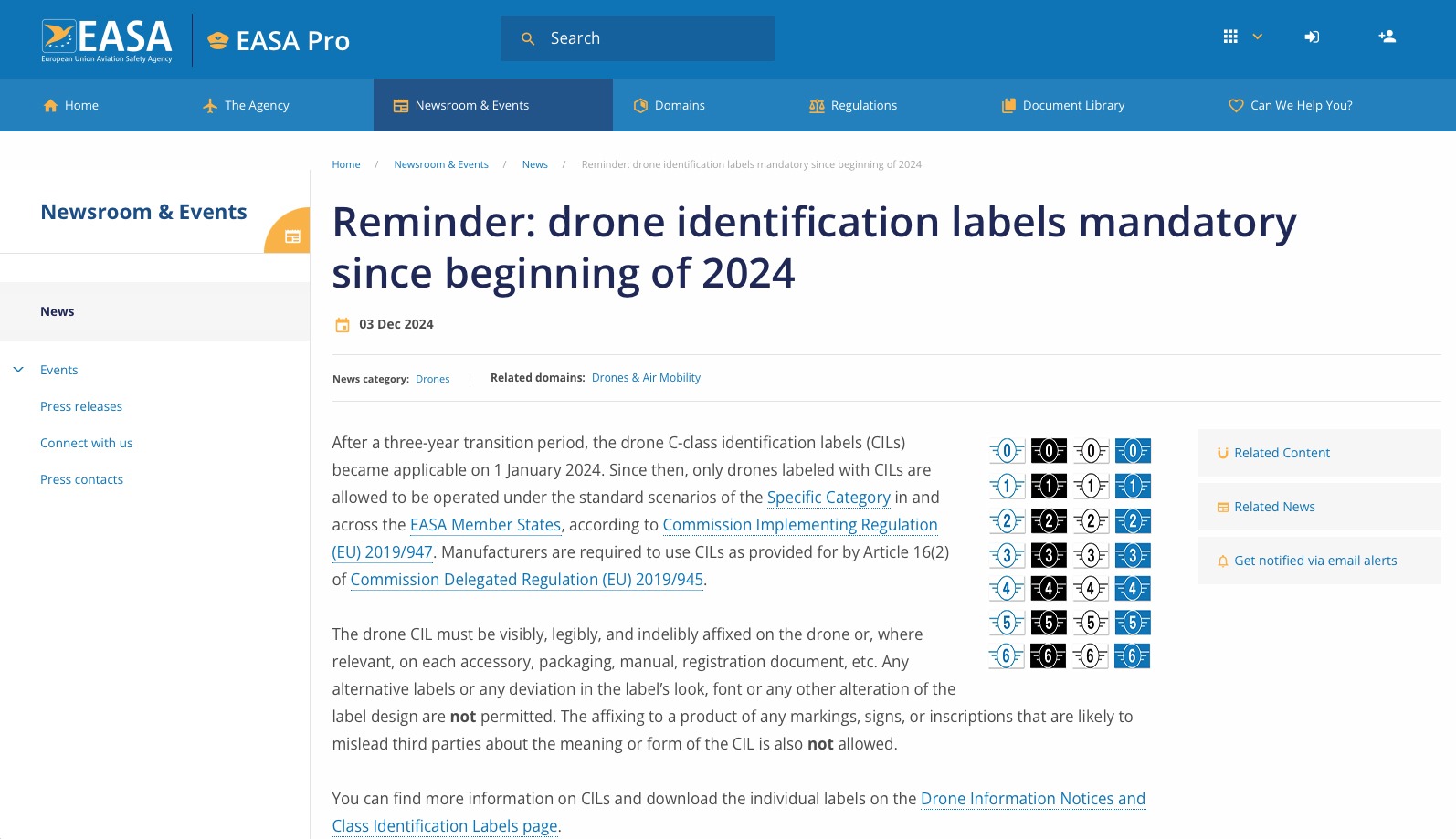
Task: Open Drone Information Notices and Labels page link
Action: 1033,799
